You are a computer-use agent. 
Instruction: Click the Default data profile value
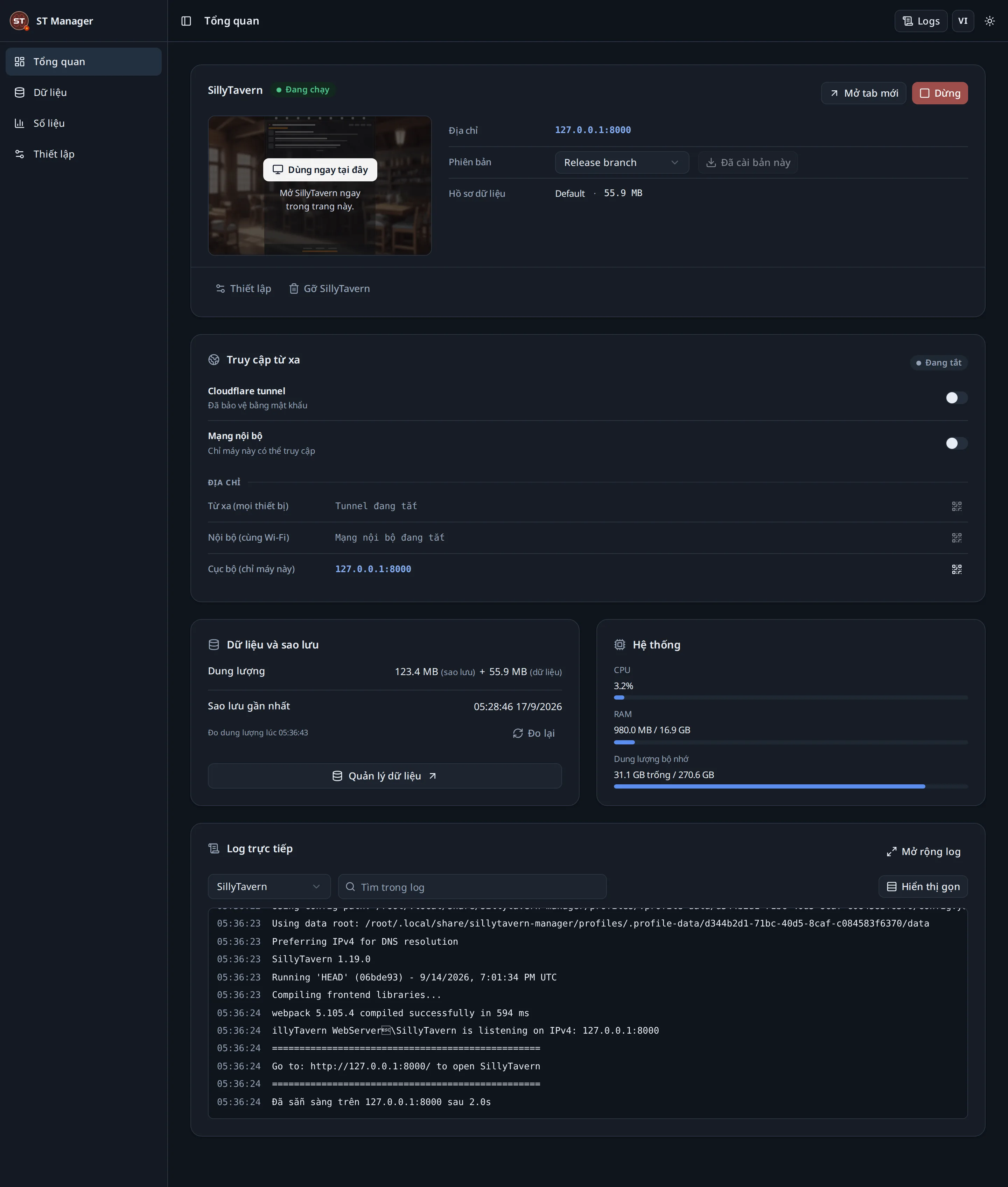pos(570,193)
